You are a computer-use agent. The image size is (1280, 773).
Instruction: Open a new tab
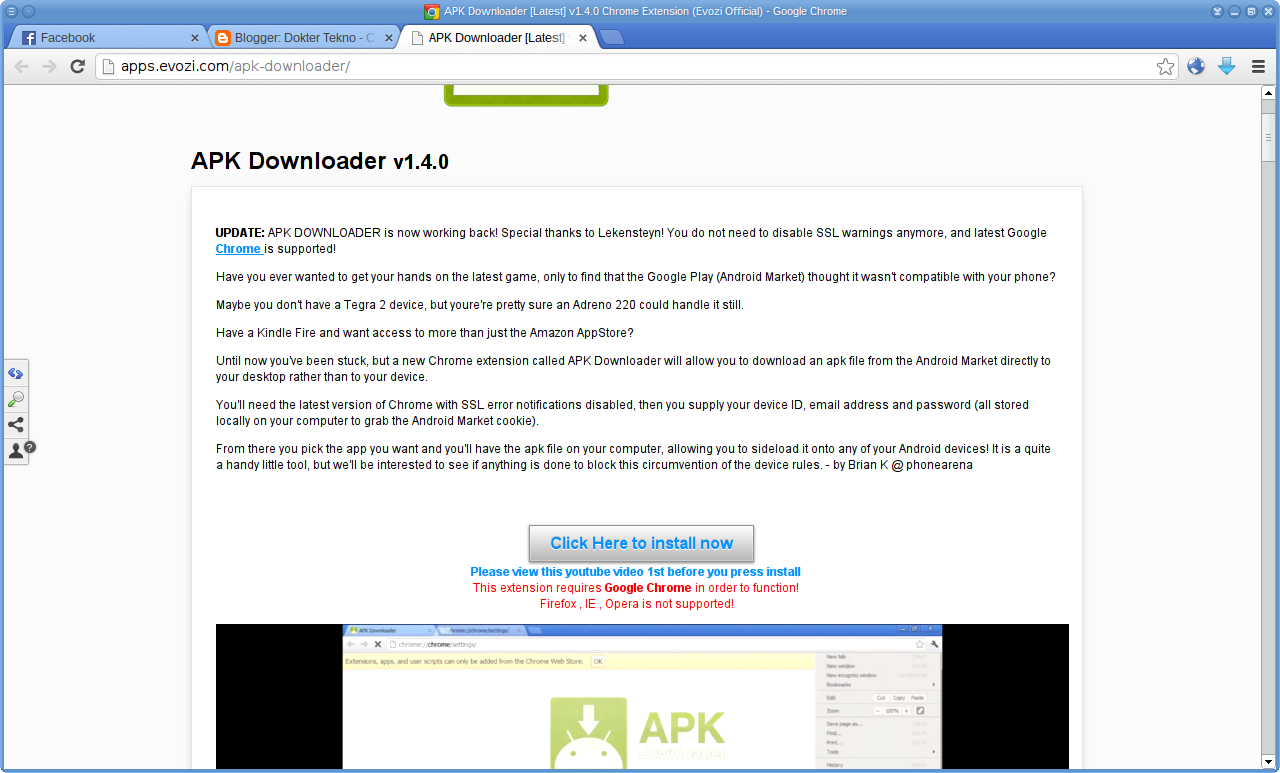click(612, 38)
